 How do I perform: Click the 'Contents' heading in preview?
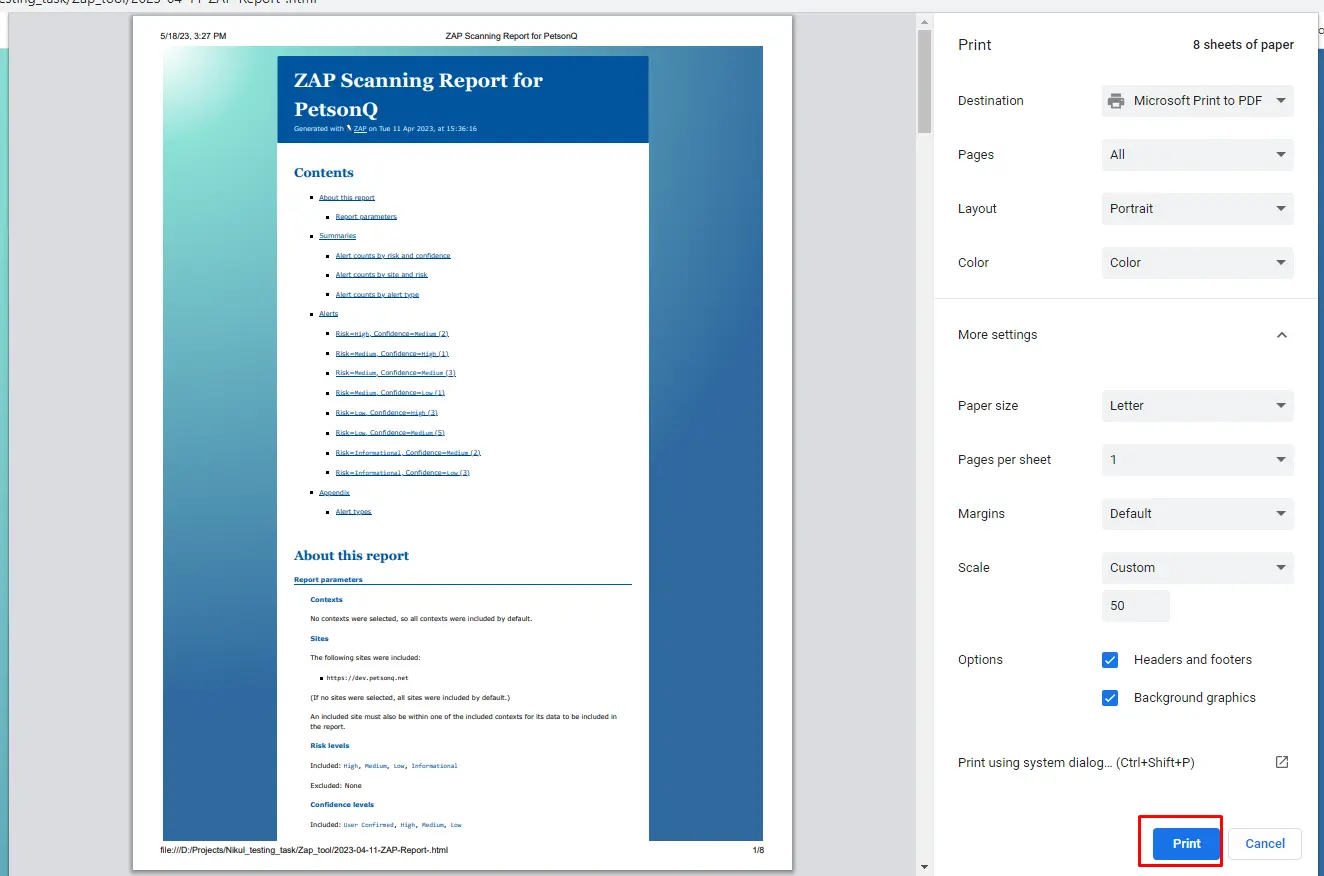(x=324, y=173)
